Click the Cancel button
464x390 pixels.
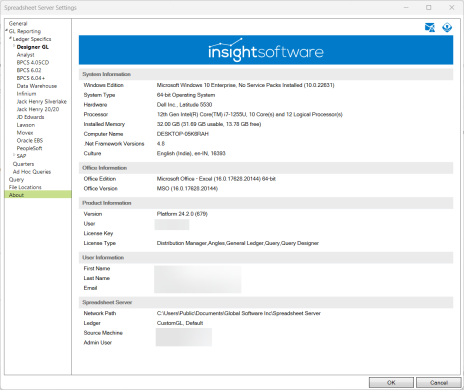click(439, 382)
